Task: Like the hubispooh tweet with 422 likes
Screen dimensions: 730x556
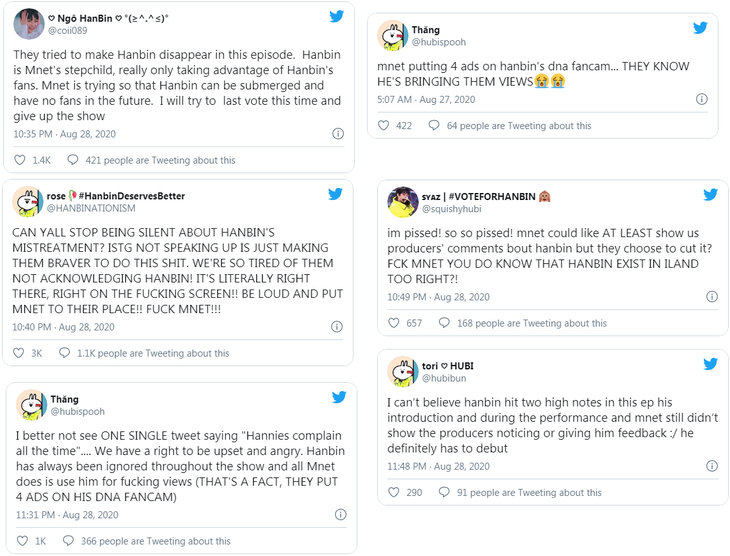Action: point(383,126)
